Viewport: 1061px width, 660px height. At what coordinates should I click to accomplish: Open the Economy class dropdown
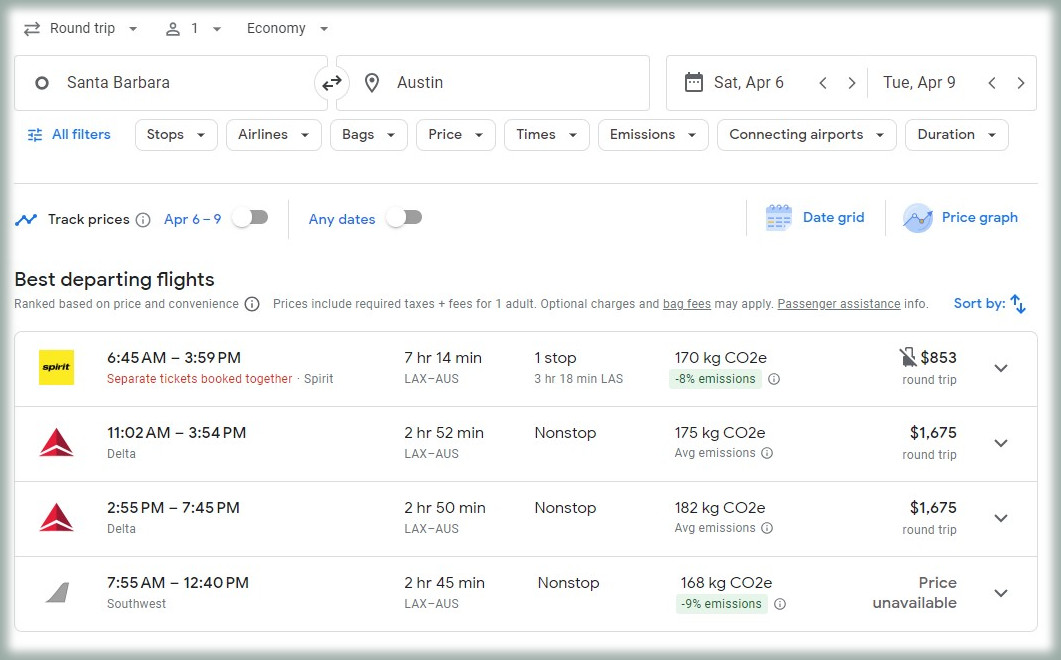pos(288,29)
